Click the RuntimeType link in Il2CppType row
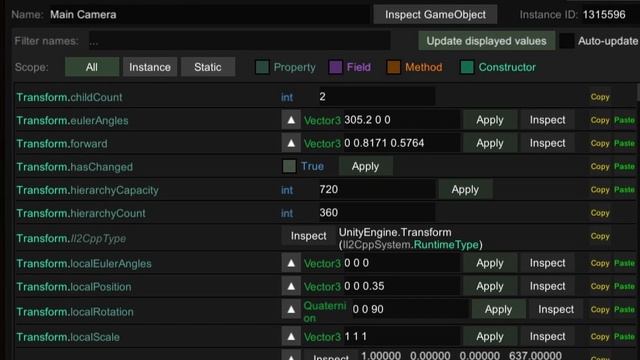640x360 pixels. (446, 245)
